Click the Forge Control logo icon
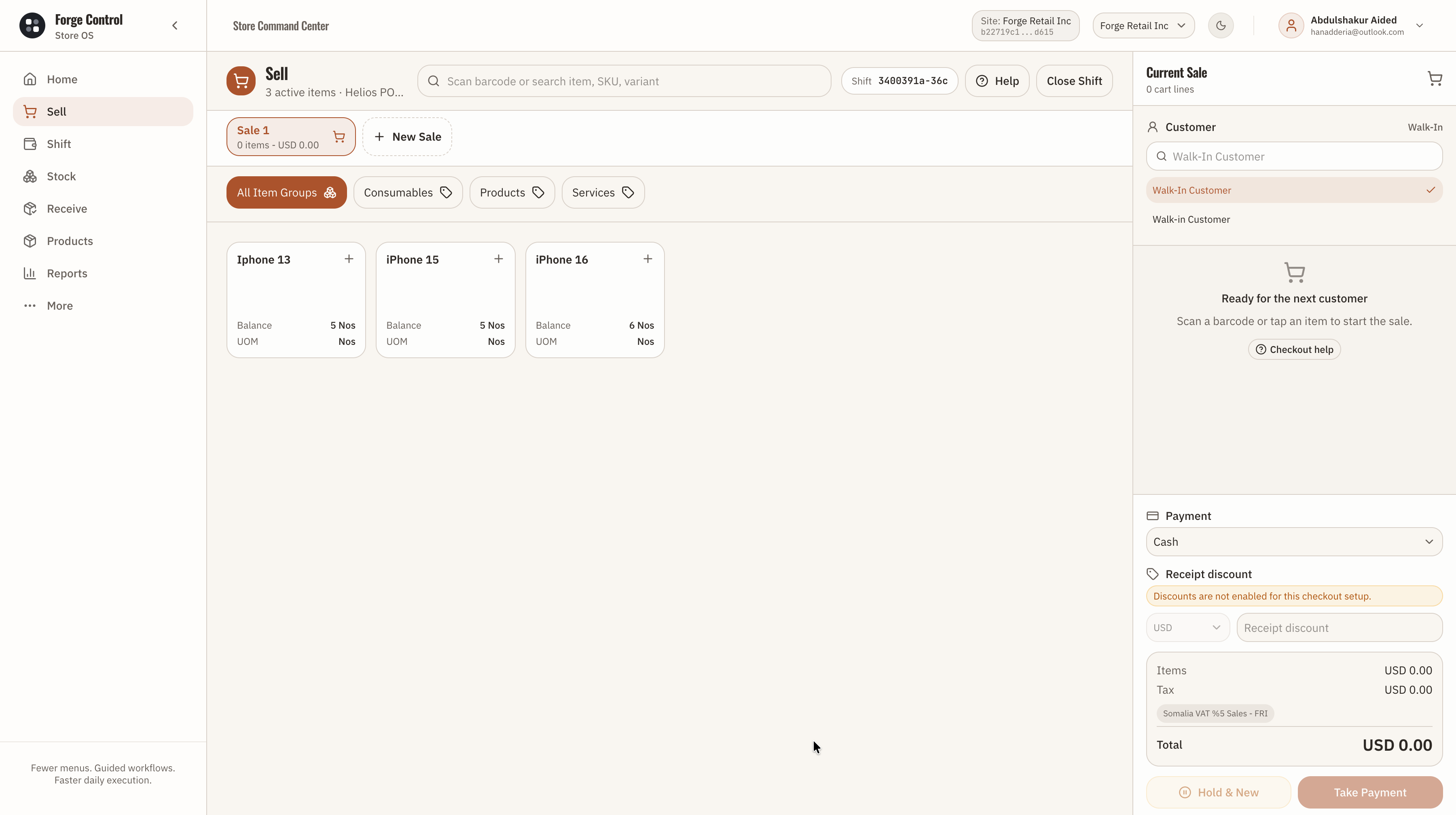Screen dimensions: 1456x815 click(x=32, y=25)
